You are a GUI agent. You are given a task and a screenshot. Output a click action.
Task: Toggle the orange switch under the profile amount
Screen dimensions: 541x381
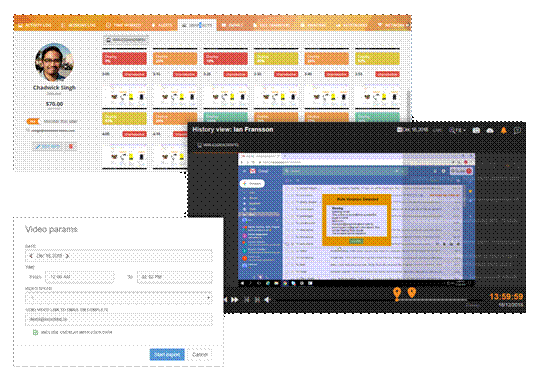pos(33,121)
